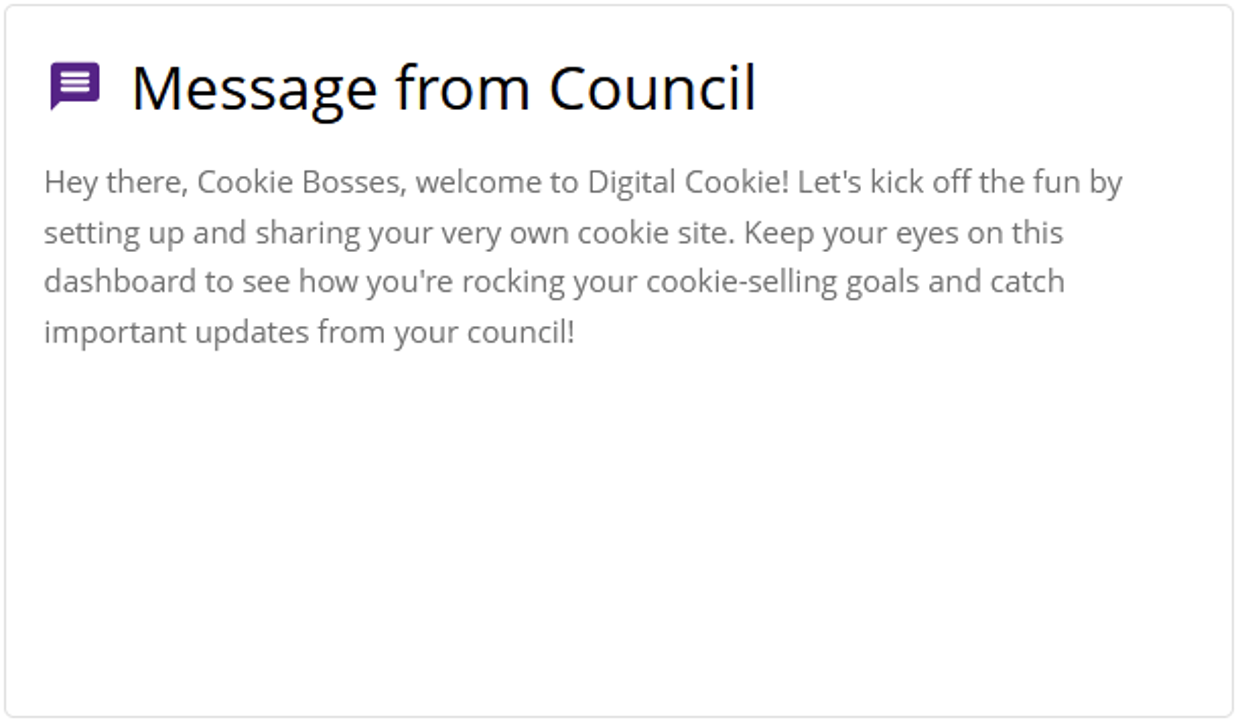This screenshot has width=1238, height=720.
Task: Click the purple message bubble icon
Action: click(x=75, y=87)
